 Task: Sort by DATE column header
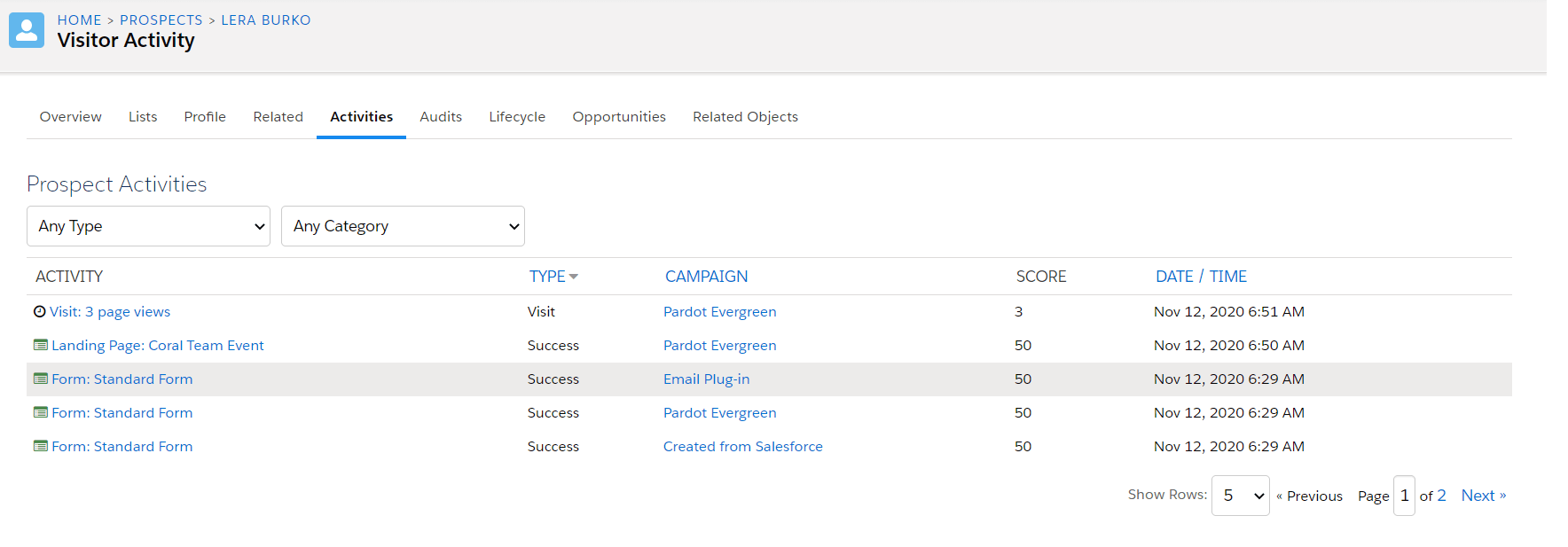pos(1174,277)
